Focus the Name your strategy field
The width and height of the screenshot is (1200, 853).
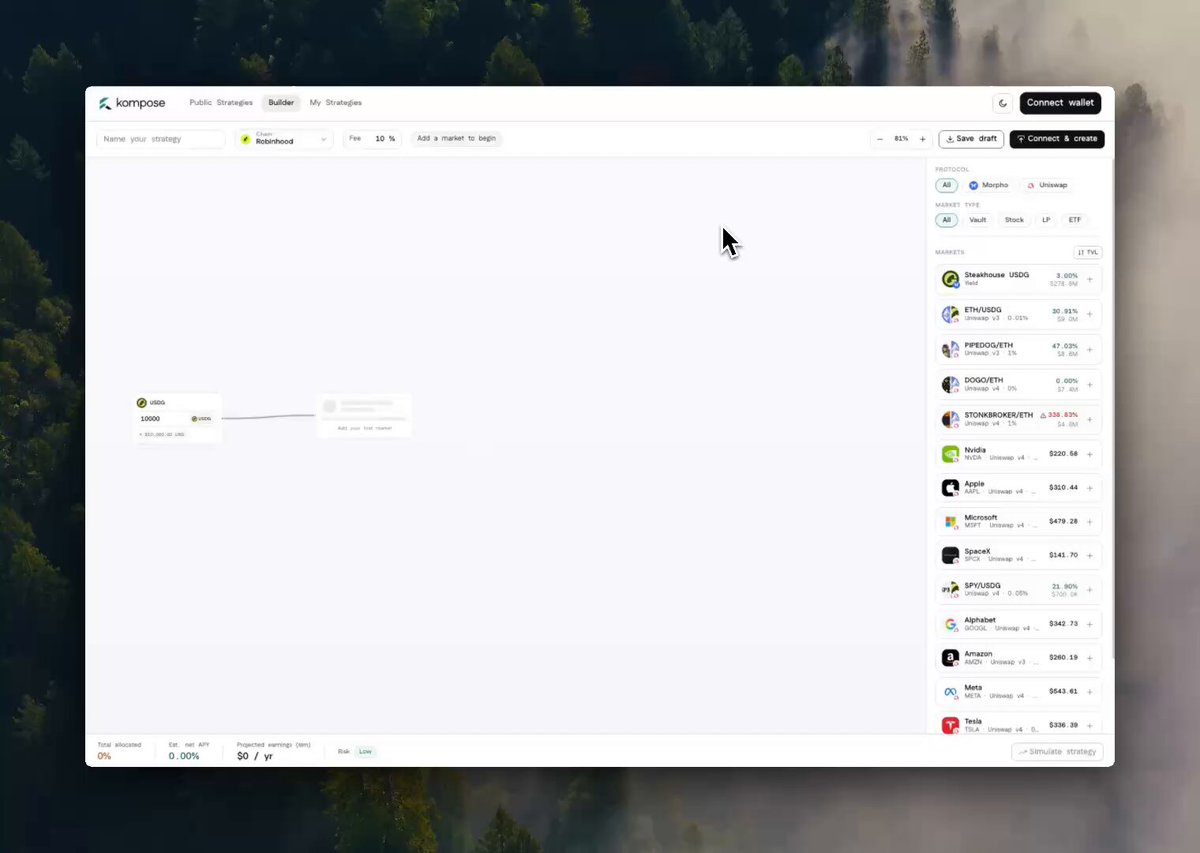(x=161, y=139)
